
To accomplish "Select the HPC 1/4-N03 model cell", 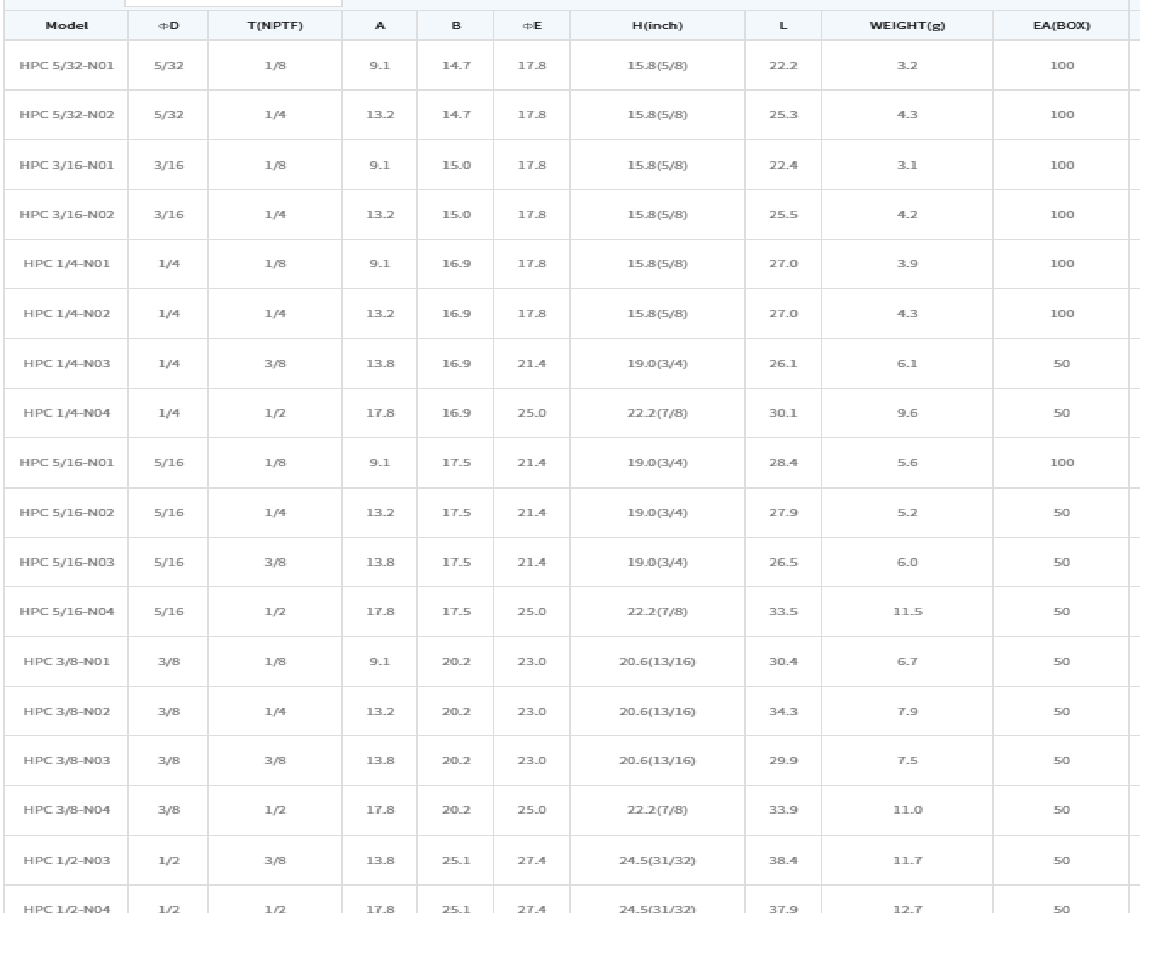I will tap(67, 363).
